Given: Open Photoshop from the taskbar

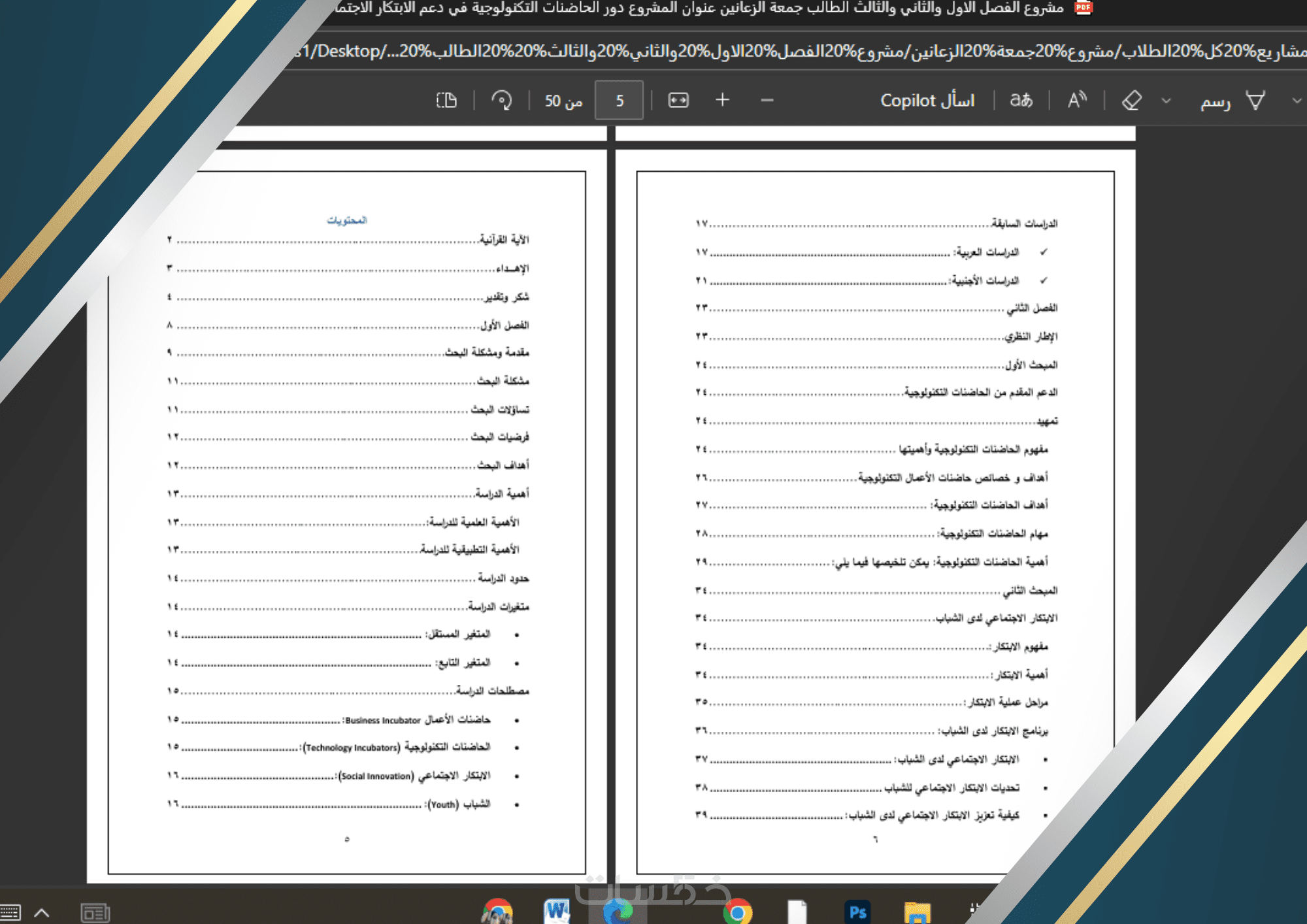Looking at the screenshot, I should [x=857, y=912].
